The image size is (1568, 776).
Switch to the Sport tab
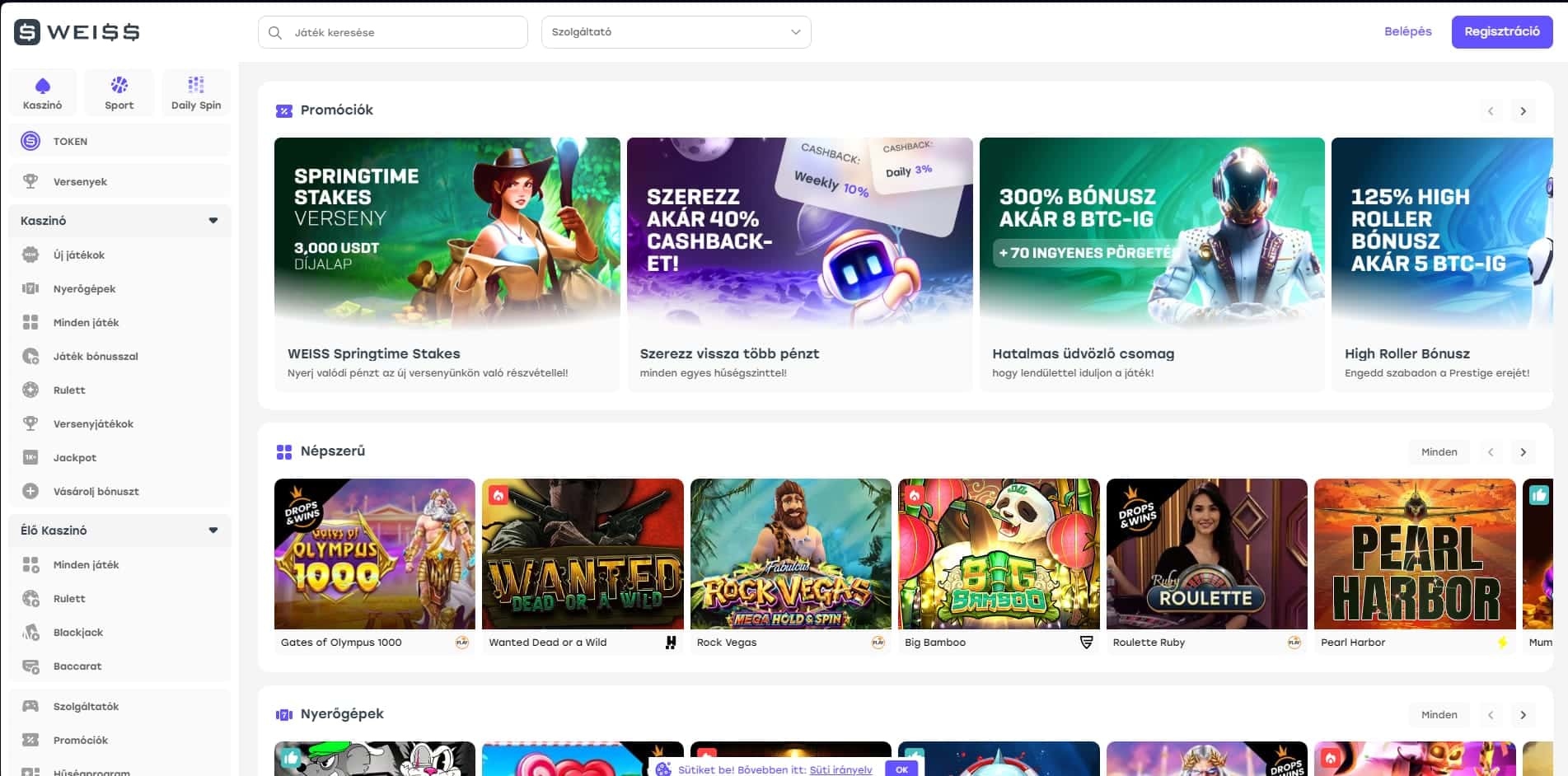pyautogui.click(x=119, y=91)
